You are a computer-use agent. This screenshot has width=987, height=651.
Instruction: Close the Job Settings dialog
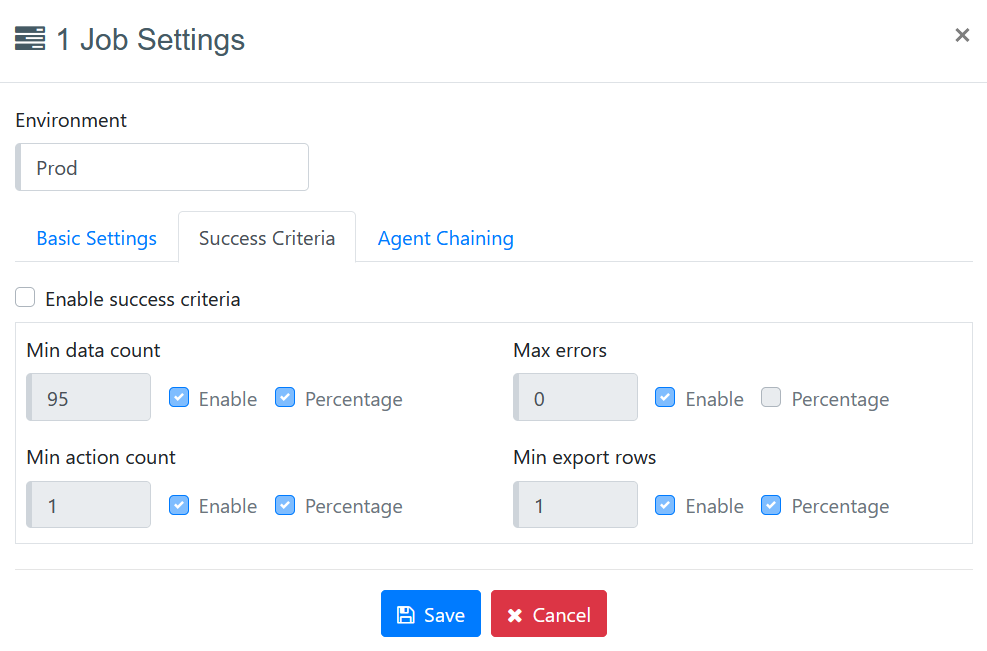click(x=962, y=36)
